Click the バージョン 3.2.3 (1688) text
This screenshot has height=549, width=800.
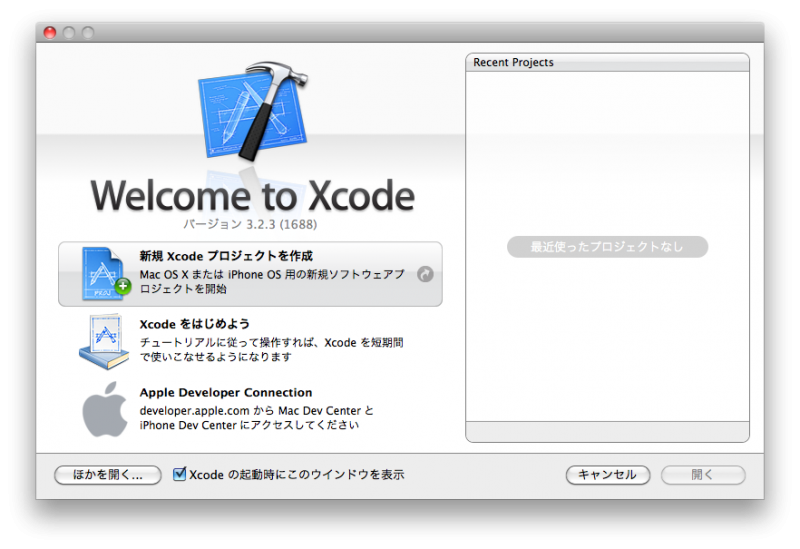pos(250,224)
